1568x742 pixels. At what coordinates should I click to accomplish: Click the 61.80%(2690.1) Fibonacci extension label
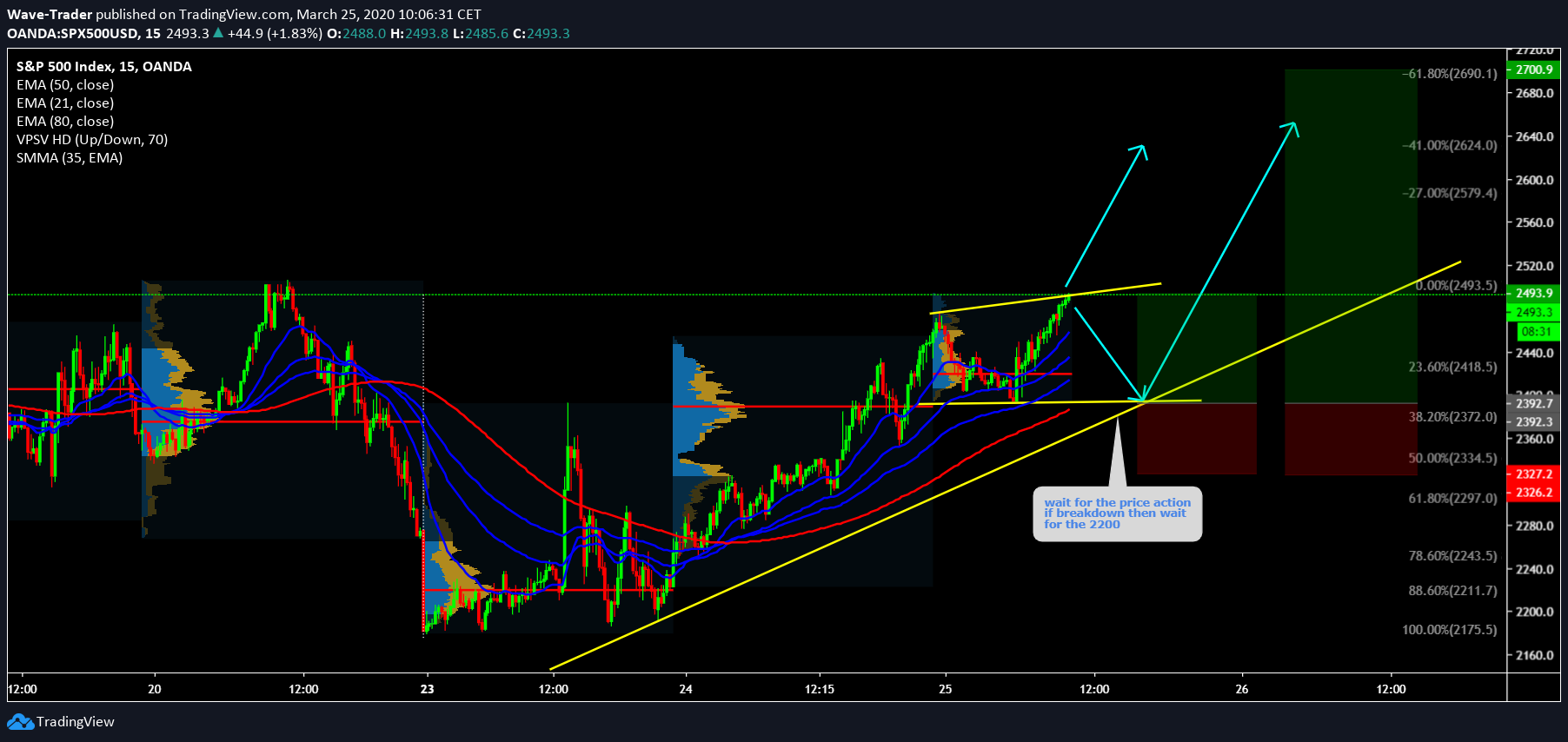pos(1450,74)
